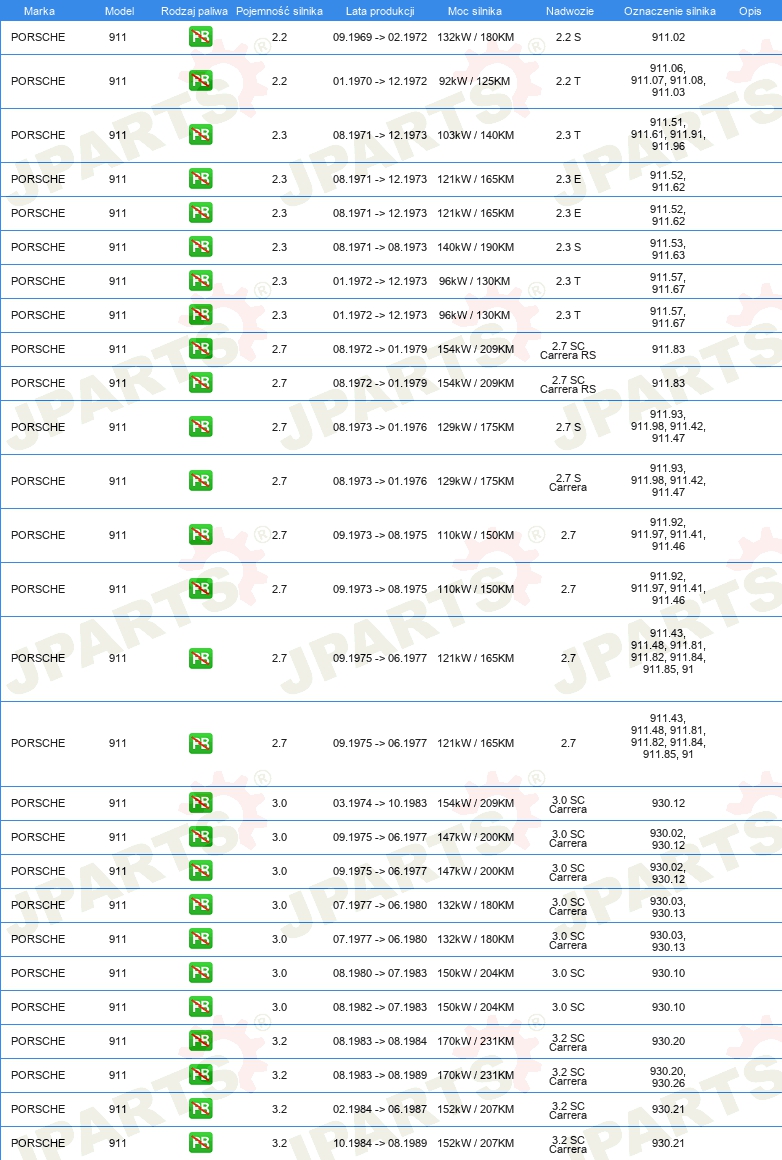The height and width of the screenshot is (1160, 782).
Task: Click the Model column header
Action: pyautogui.click(x=119, y=11)
